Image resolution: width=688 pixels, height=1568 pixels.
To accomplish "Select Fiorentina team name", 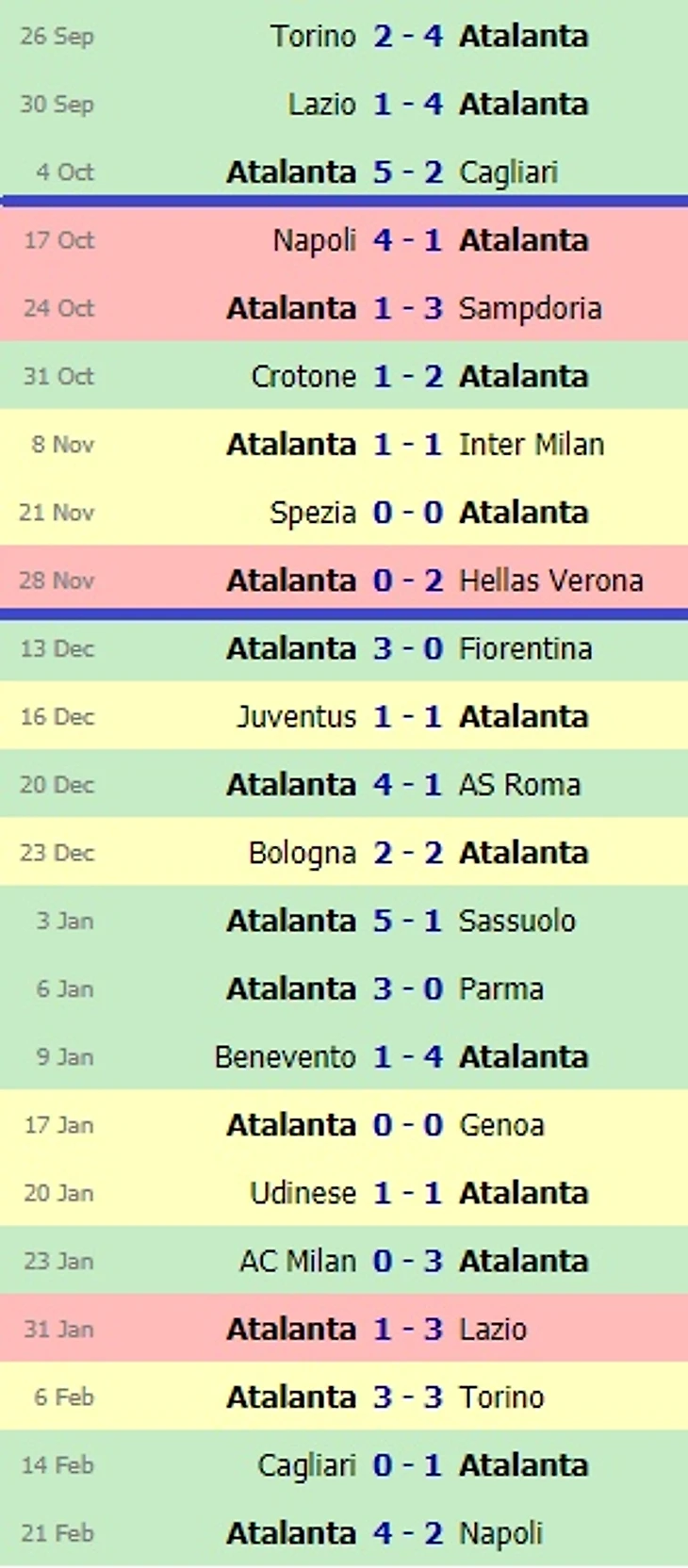I will coord(525,649).
